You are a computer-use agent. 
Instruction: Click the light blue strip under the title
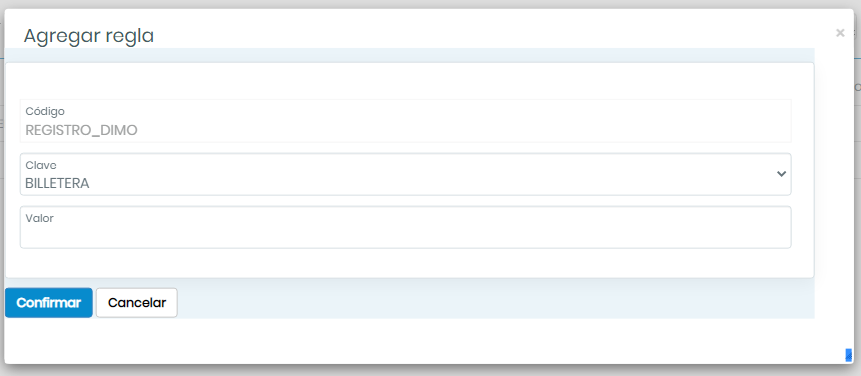pos(409,55)
